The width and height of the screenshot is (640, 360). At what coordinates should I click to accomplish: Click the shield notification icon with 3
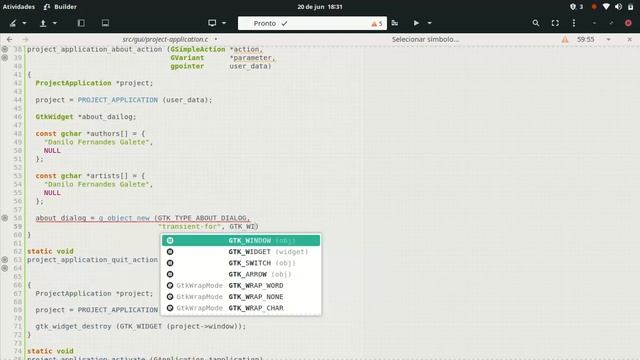point(576,7)
